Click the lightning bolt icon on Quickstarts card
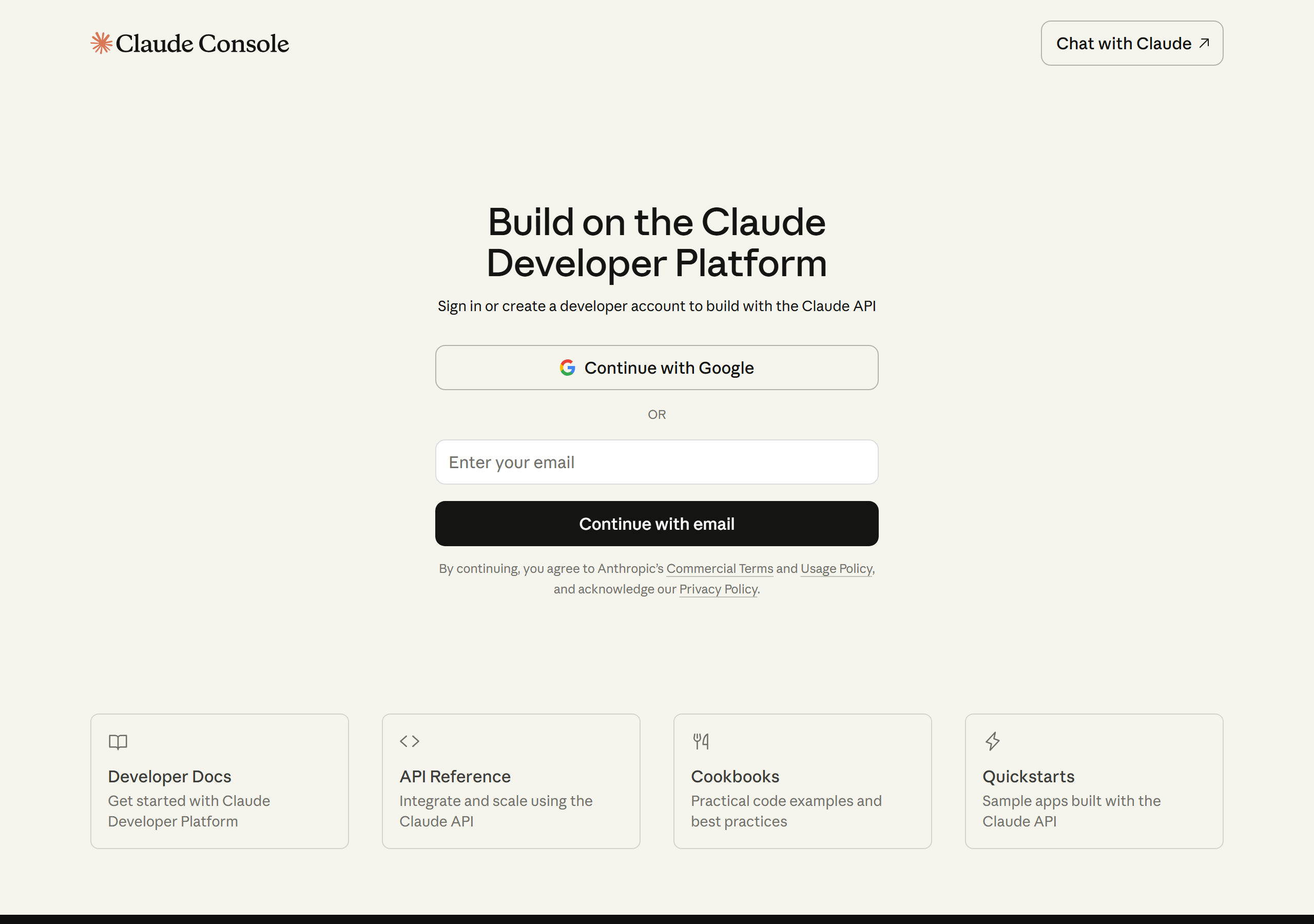Screen dimensions: 1314x924 [992, 741]
